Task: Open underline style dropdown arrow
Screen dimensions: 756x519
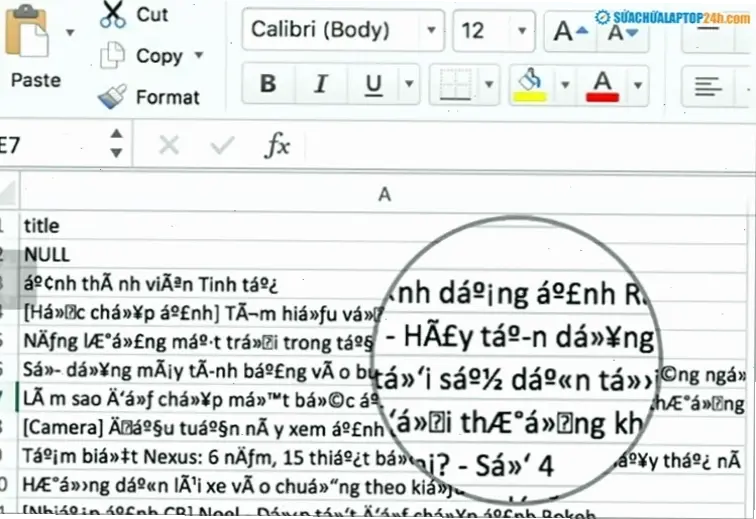Action: pos(409,84)
